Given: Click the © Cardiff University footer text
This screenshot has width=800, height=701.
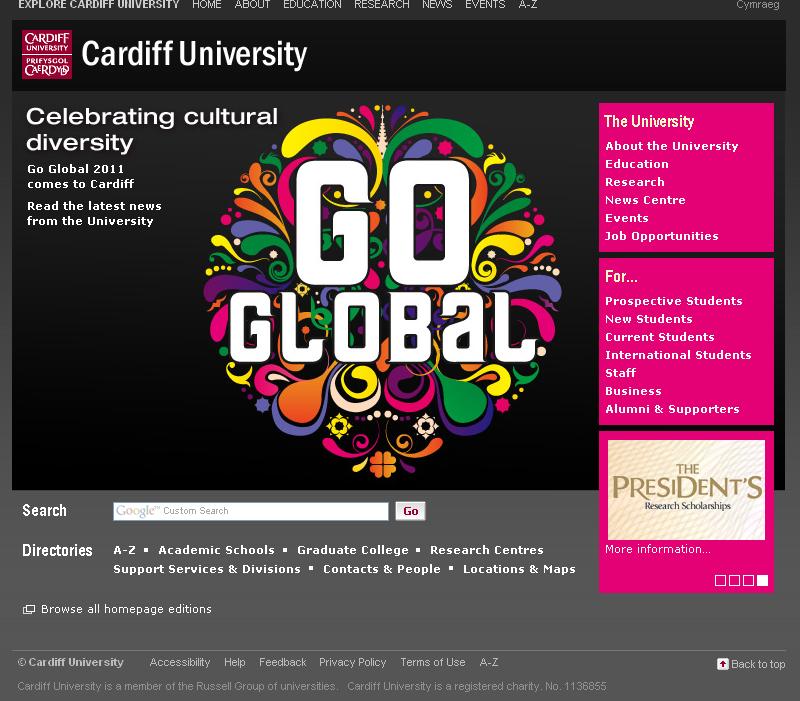Looking at the screenshot, I should coord(70,662).
